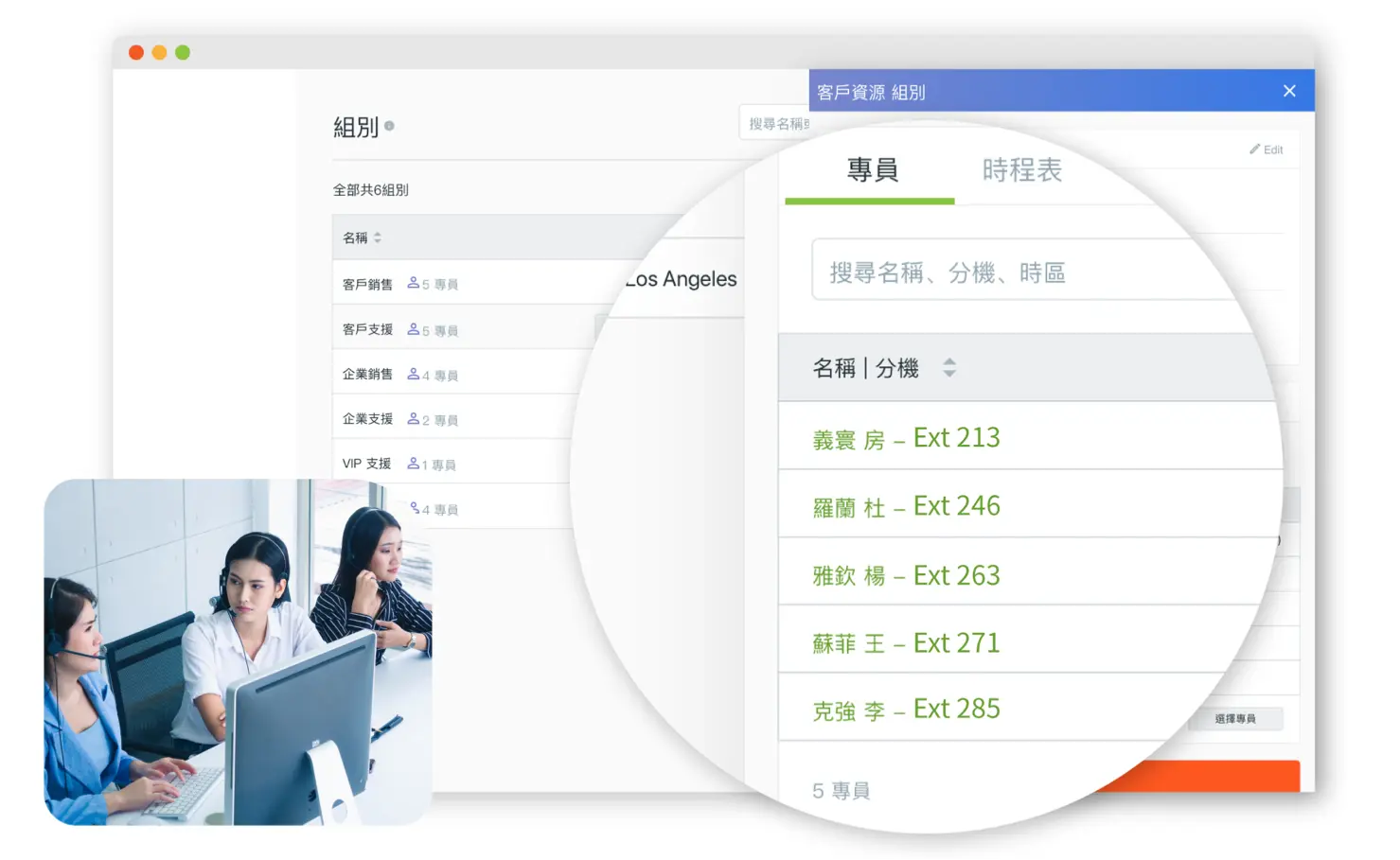Click the 選擇專員 button
The width and height of the screenshot is (1400, 860).
[1235, 719]
